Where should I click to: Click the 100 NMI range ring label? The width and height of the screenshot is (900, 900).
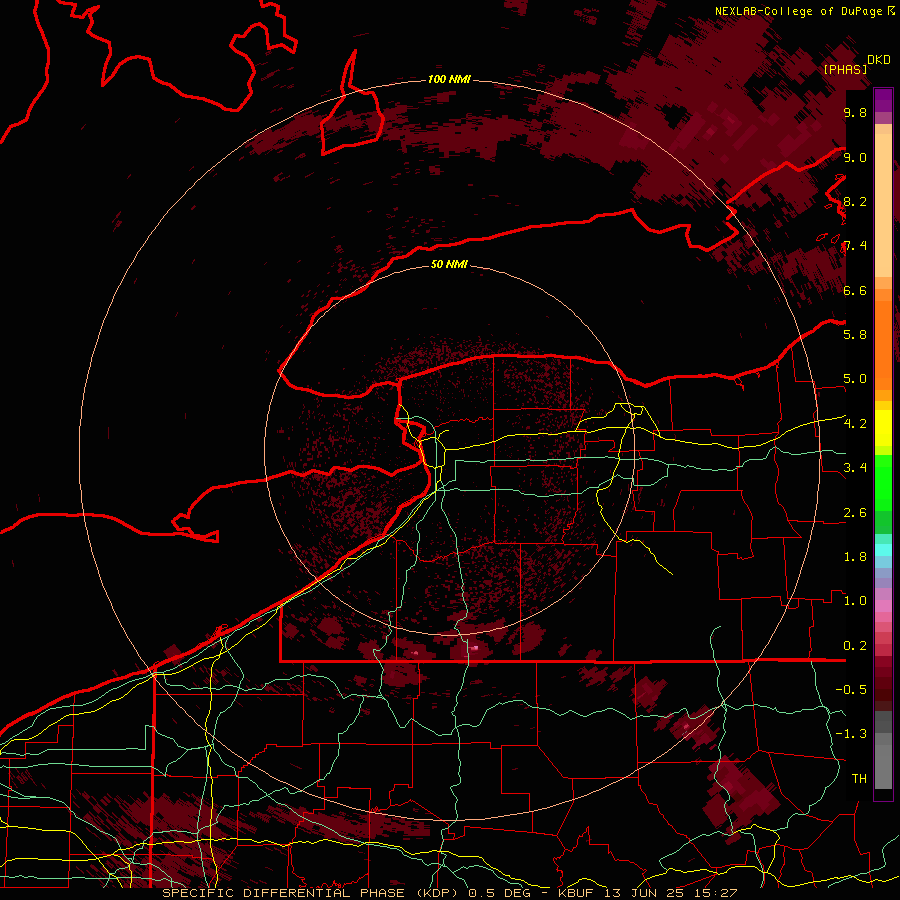(x=449, y=79)
